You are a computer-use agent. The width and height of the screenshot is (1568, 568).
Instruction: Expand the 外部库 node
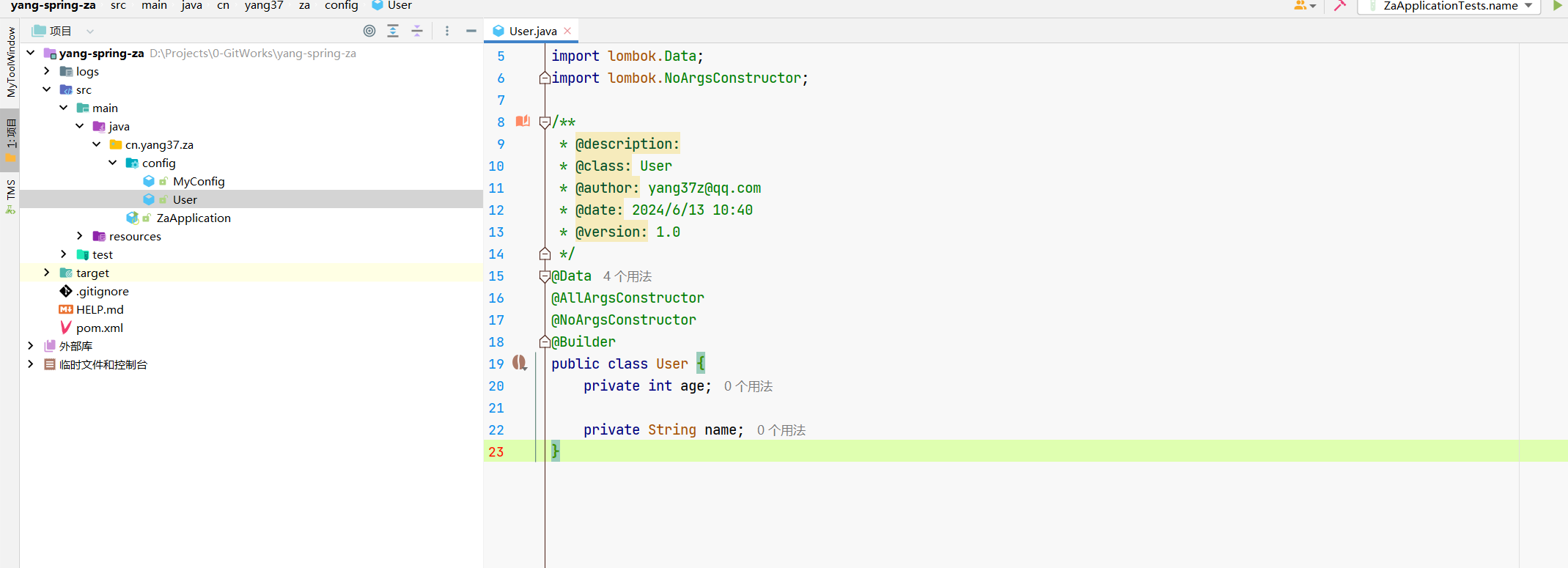point(31,346)
